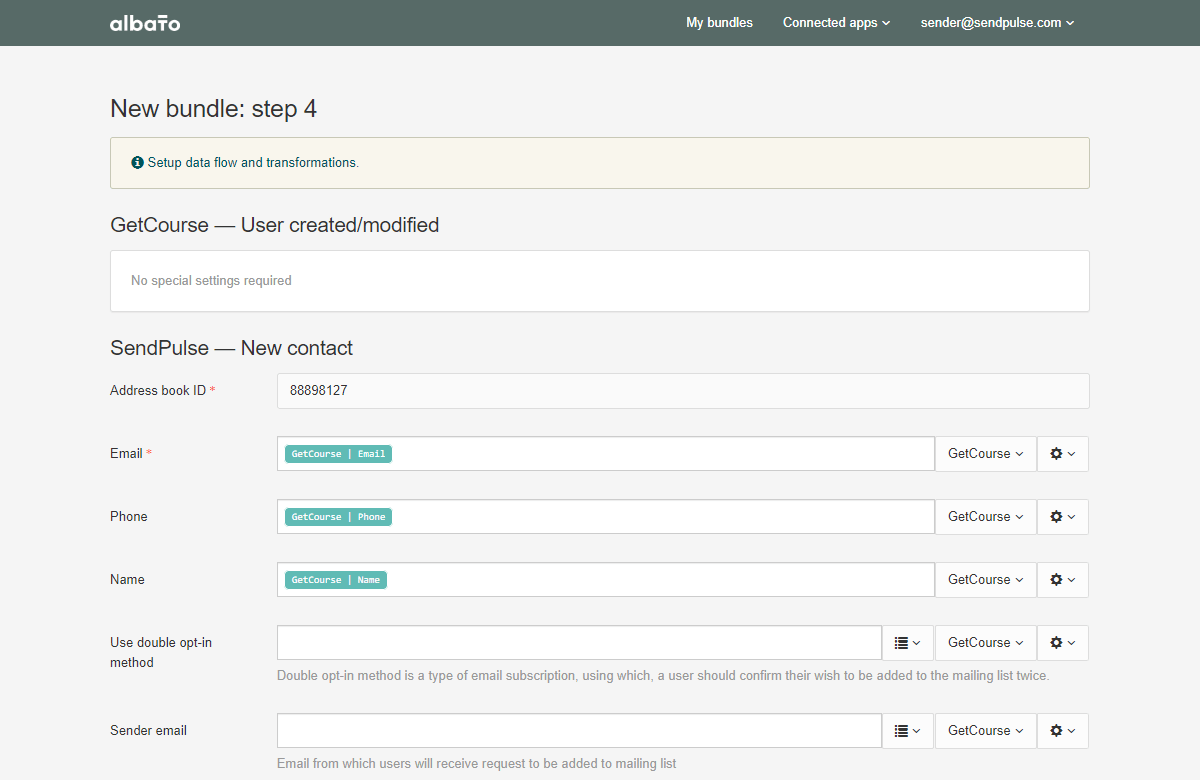Select the GetCourse | Name tag

[336, 580]
